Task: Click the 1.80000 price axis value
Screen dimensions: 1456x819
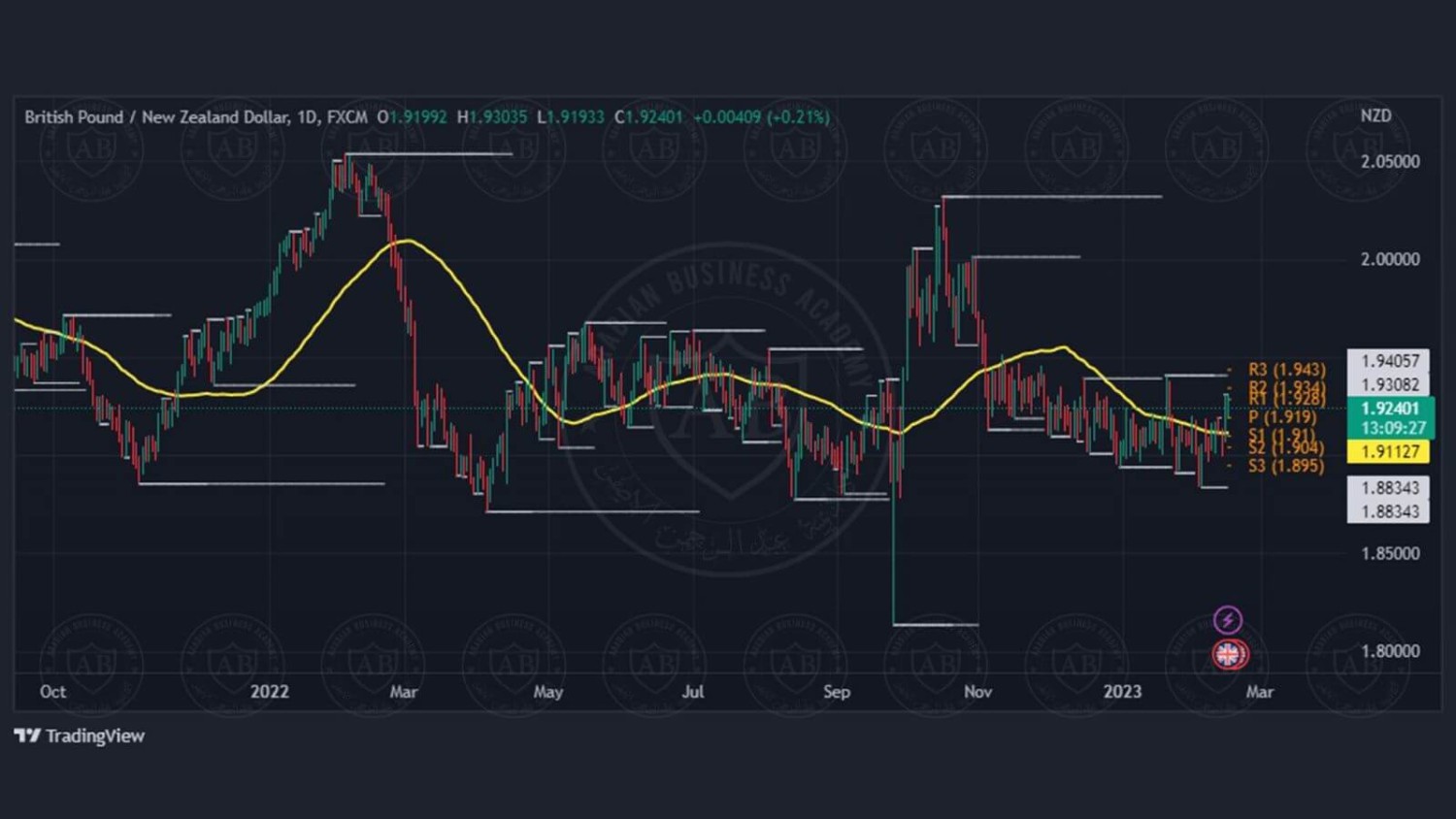Action: coord(1389,651)
